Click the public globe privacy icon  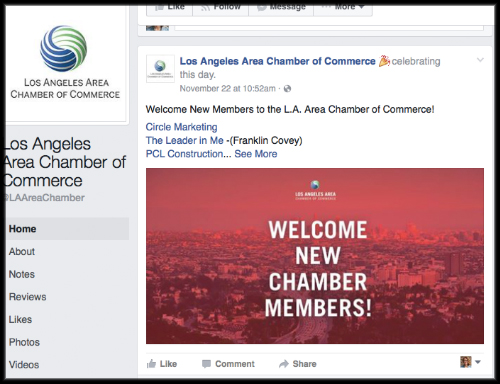(x=287, y=89)
